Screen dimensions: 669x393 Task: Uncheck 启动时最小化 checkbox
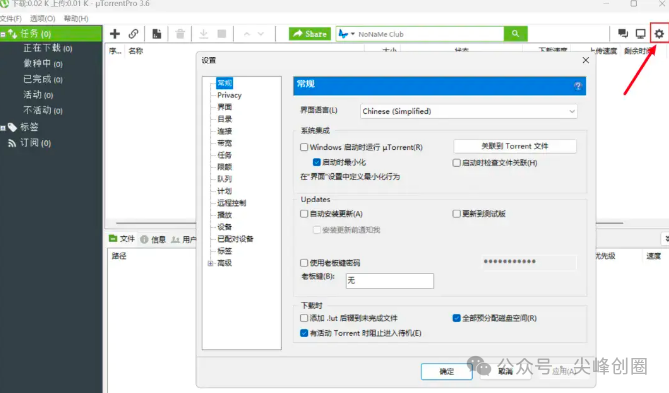[x=317, y=162]
